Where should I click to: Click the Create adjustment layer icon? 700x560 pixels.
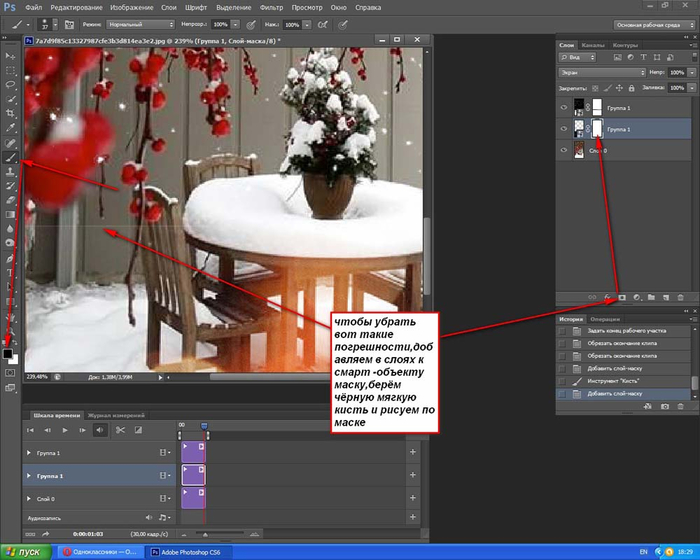click(637, 297)
